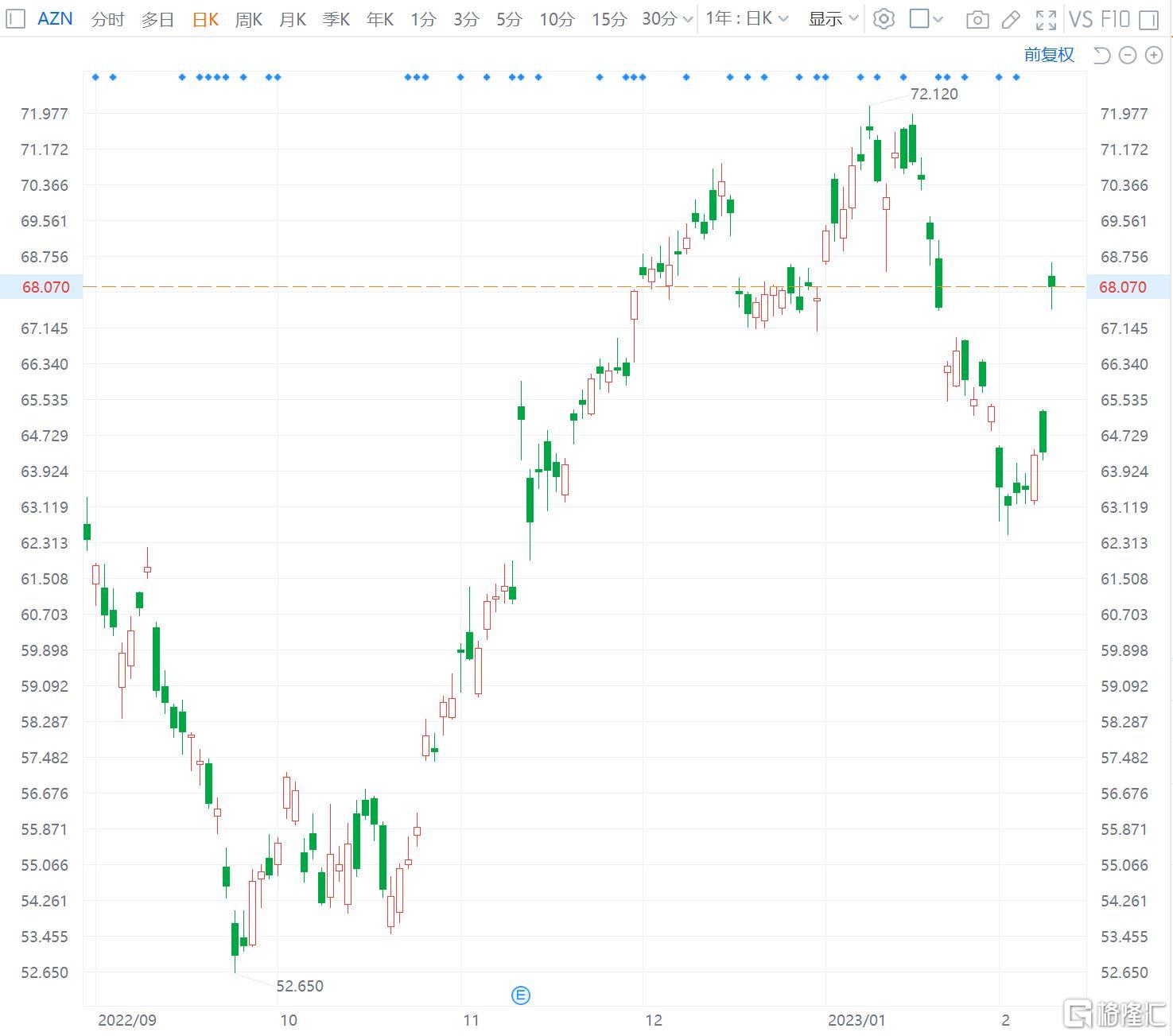
Task: Click the AZN ticker symbol
Action: (x=55, y=19)
